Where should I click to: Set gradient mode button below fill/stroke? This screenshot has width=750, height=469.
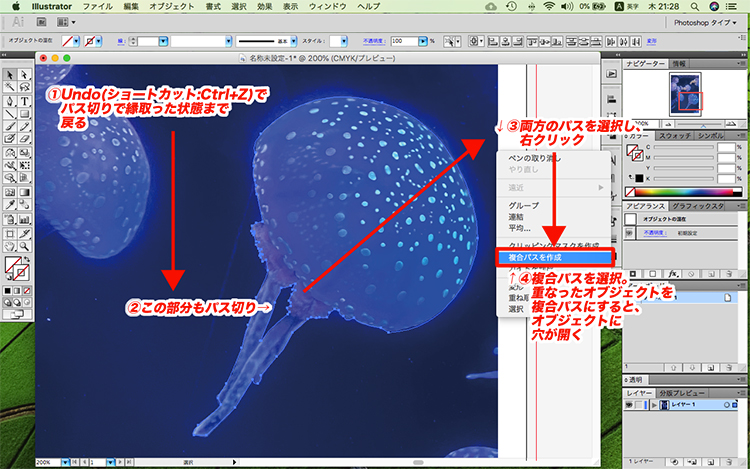[x=17, y=291]
